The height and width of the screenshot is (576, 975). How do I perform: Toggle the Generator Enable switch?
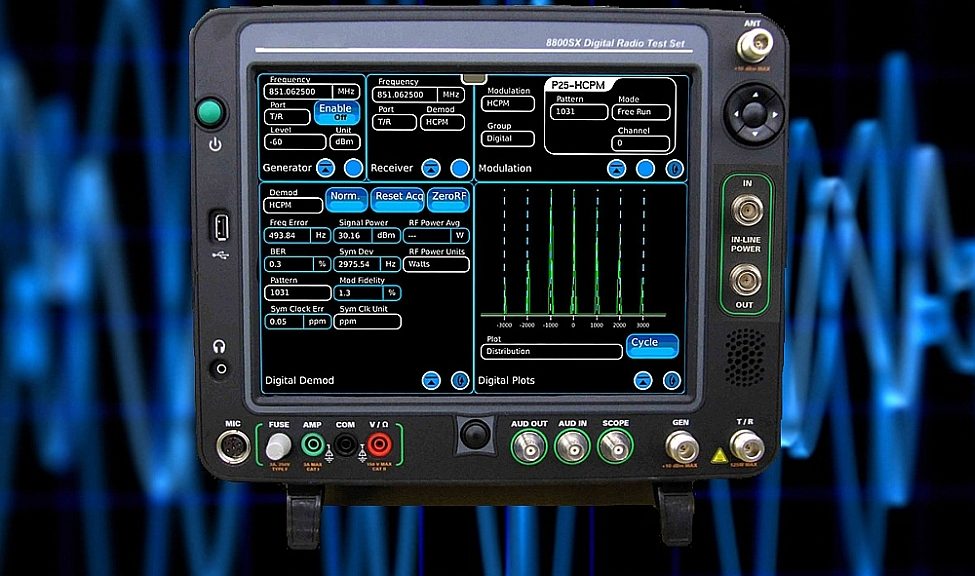[x=335, y=112]
